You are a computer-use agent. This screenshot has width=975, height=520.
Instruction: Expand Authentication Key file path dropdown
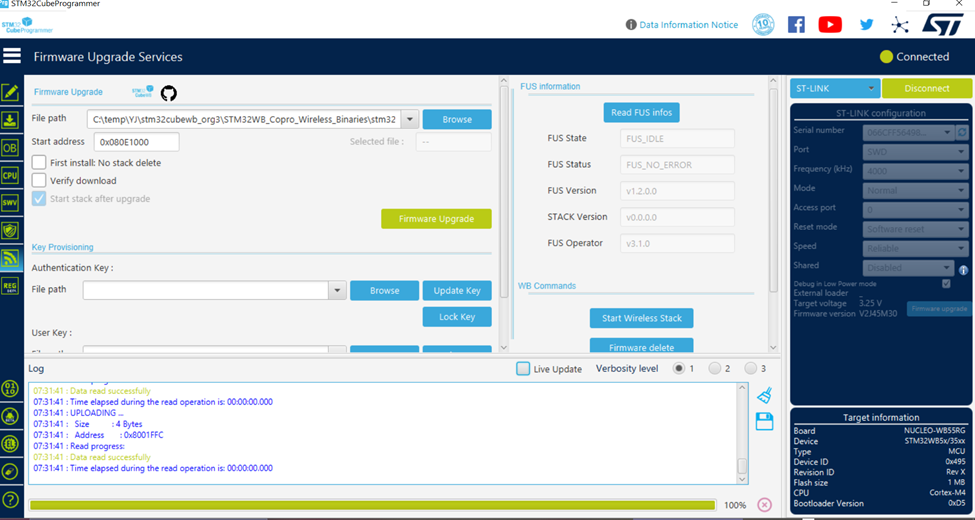point(337,290)
